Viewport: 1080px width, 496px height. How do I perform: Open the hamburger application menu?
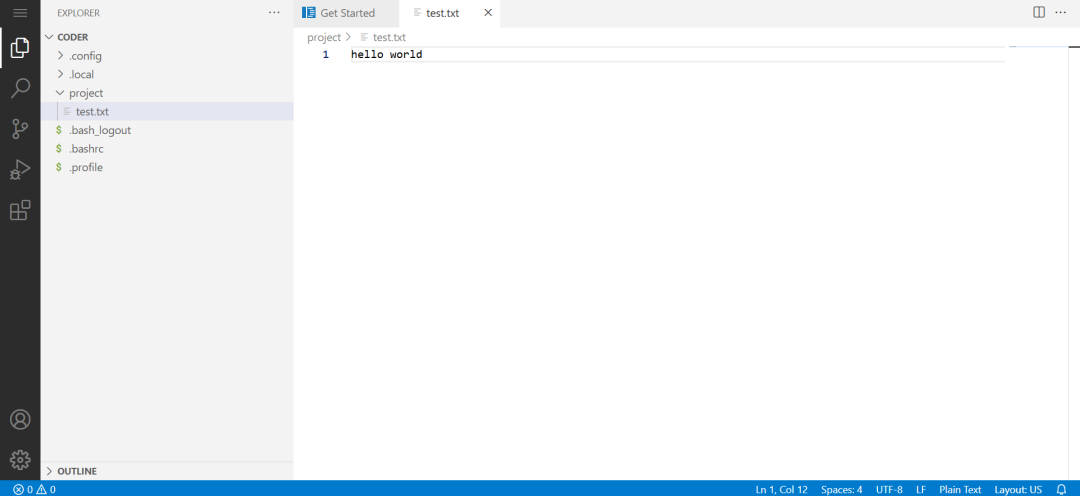coord(20,13)
